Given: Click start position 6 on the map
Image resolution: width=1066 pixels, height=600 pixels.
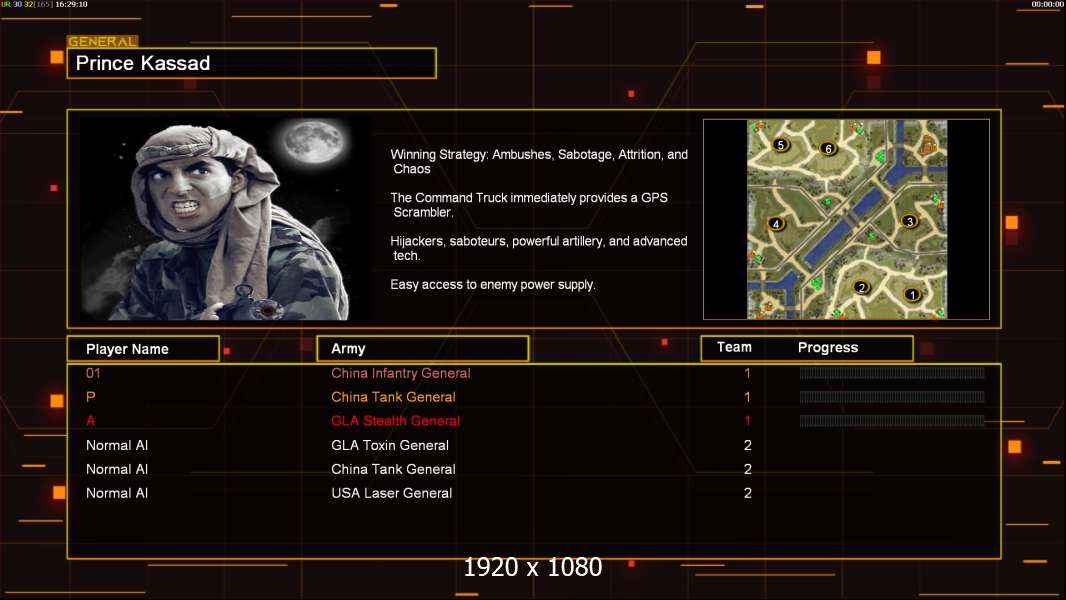Looking at the screenshot, I should click(827, 149).
